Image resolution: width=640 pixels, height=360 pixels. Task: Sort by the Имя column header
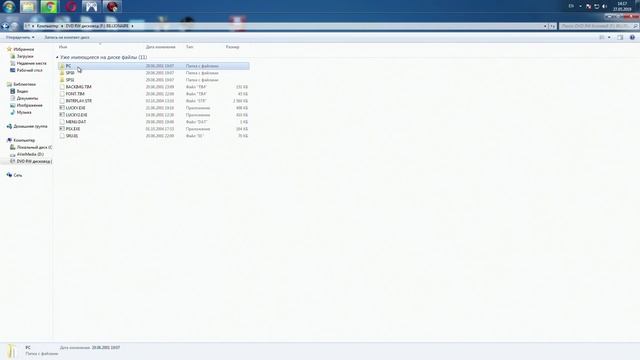[x=63, y=47]
